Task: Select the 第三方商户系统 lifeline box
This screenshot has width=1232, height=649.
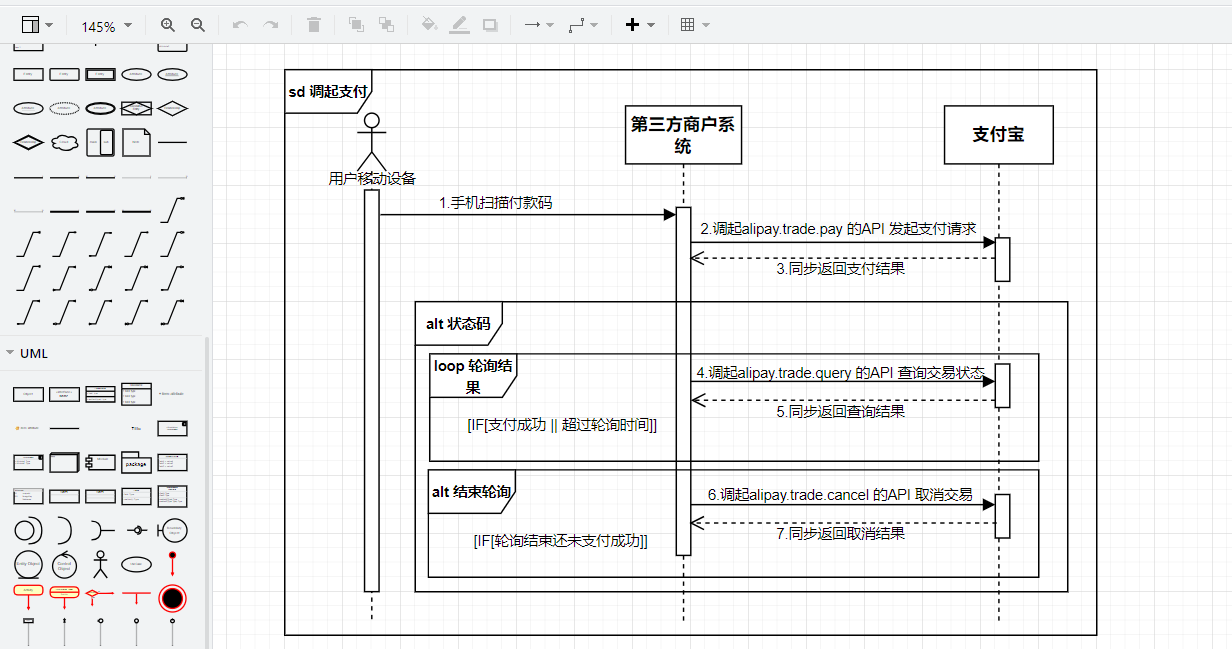Action: click(x=683, y=134)
